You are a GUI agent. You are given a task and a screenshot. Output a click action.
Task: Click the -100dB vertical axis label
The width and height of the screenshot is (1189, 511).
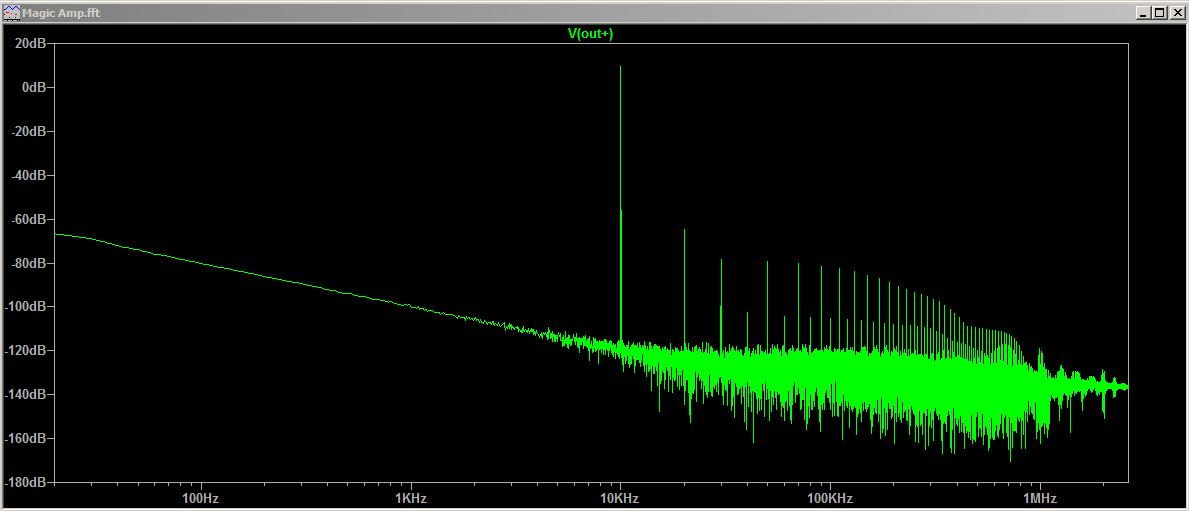[x=25, y=306]
